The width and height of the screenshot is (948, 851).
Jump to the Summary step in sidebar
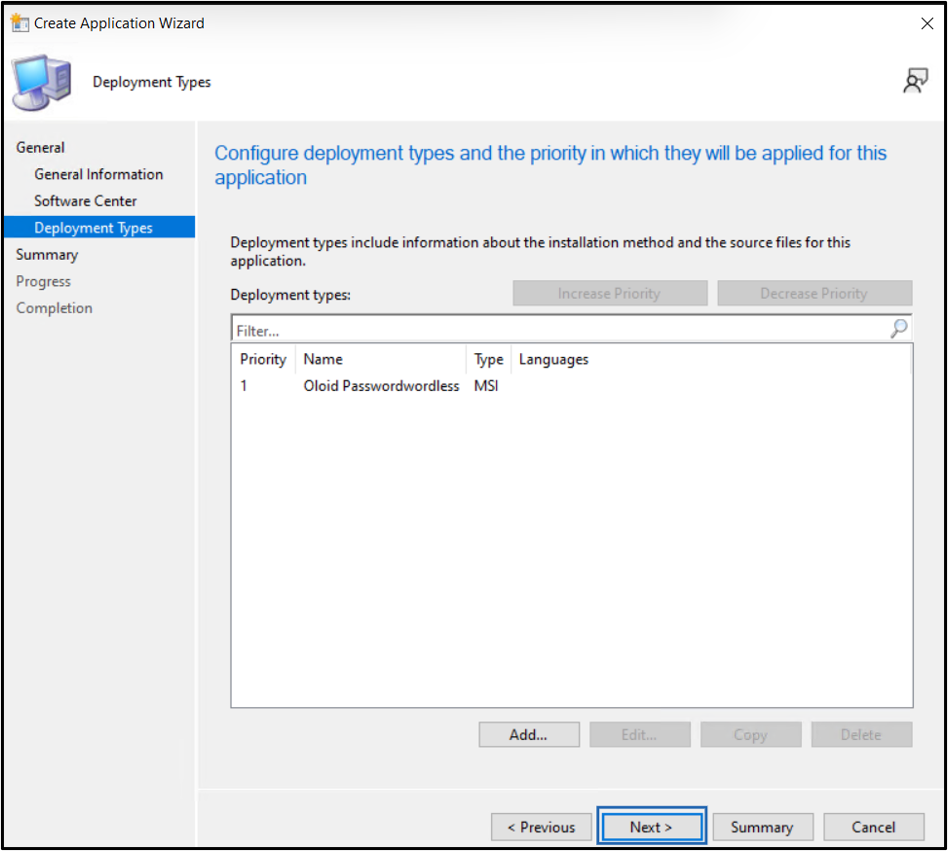point(47,254)
